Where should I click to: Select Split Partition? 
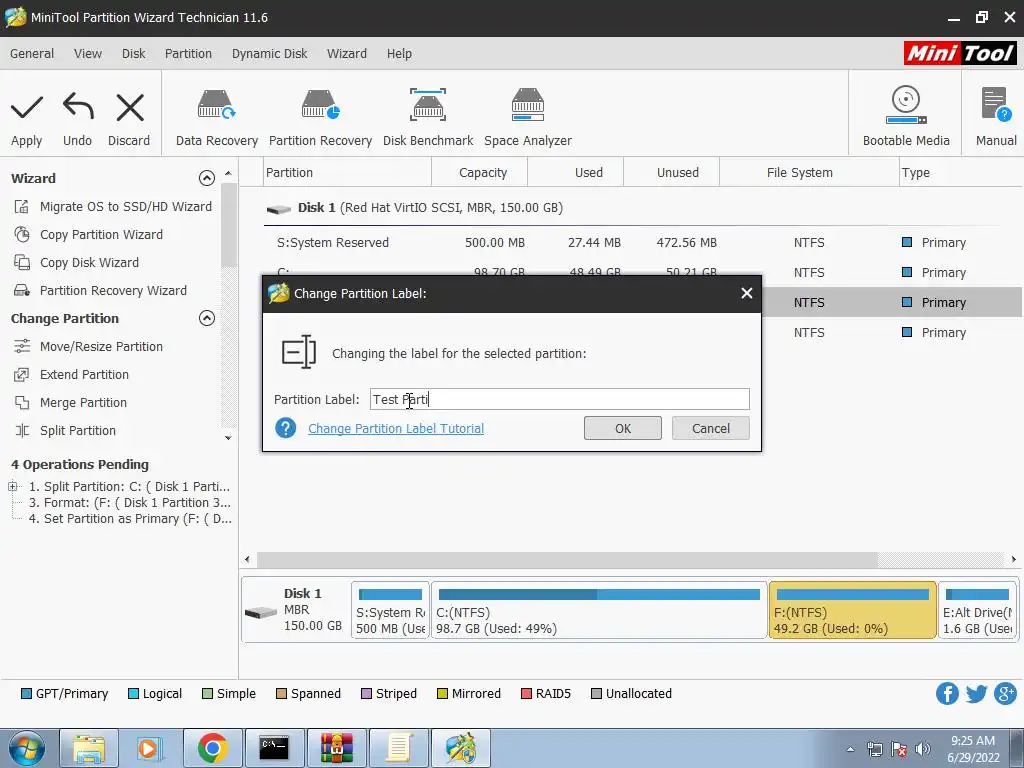(x=65, y=431)
